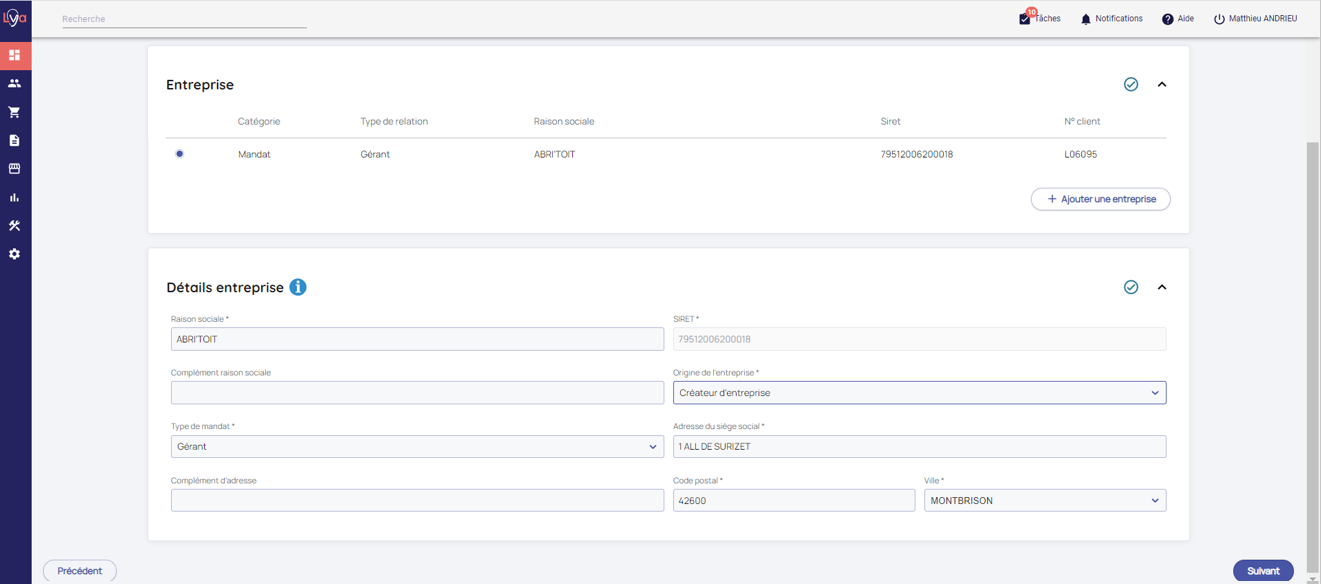Image resolution: width=1321 pixels, height=584 pixels.
Task: Open the documents icon in sidebar
Action: point(14,141)
